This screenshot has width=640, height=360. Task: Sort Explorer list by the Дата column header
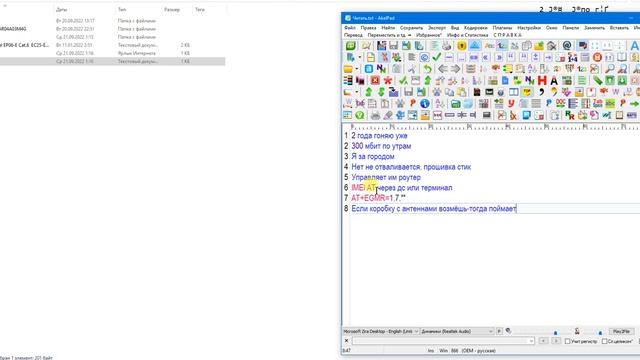click(62, 9)
